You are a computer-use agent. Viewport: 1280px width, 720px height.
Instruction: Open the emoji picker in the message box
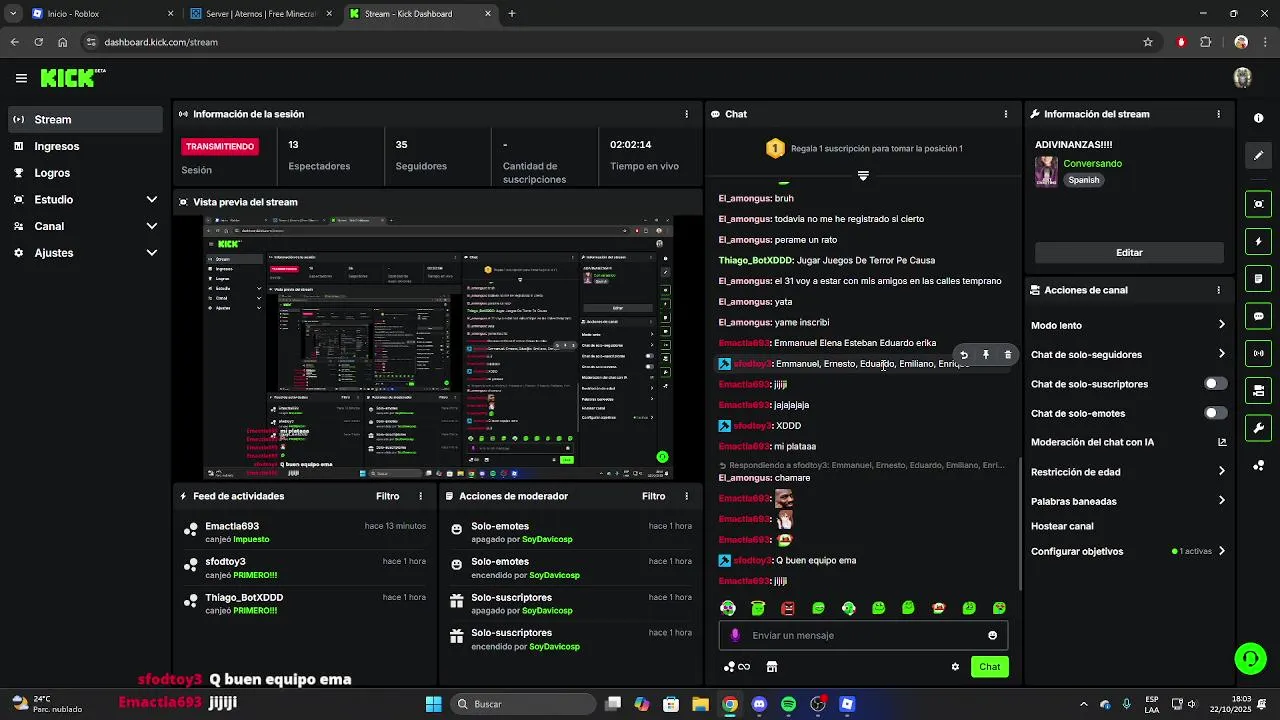992,635
